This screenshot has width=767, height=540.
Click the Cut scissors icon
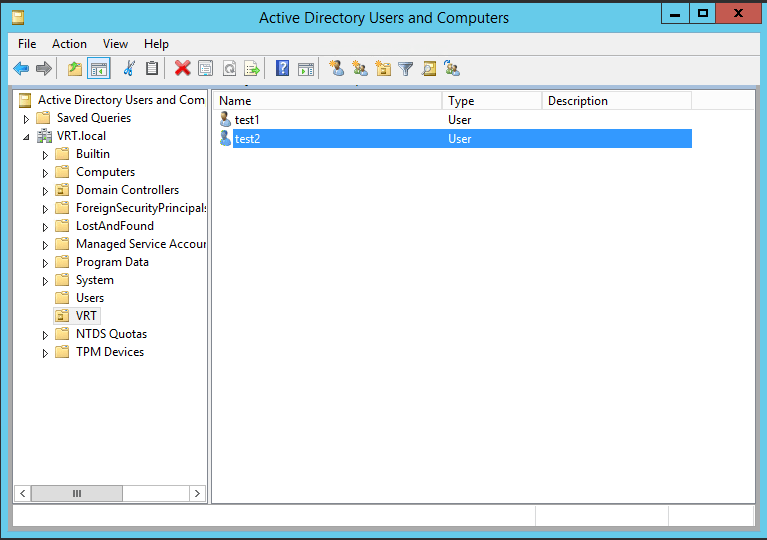(x=129, y=68)
